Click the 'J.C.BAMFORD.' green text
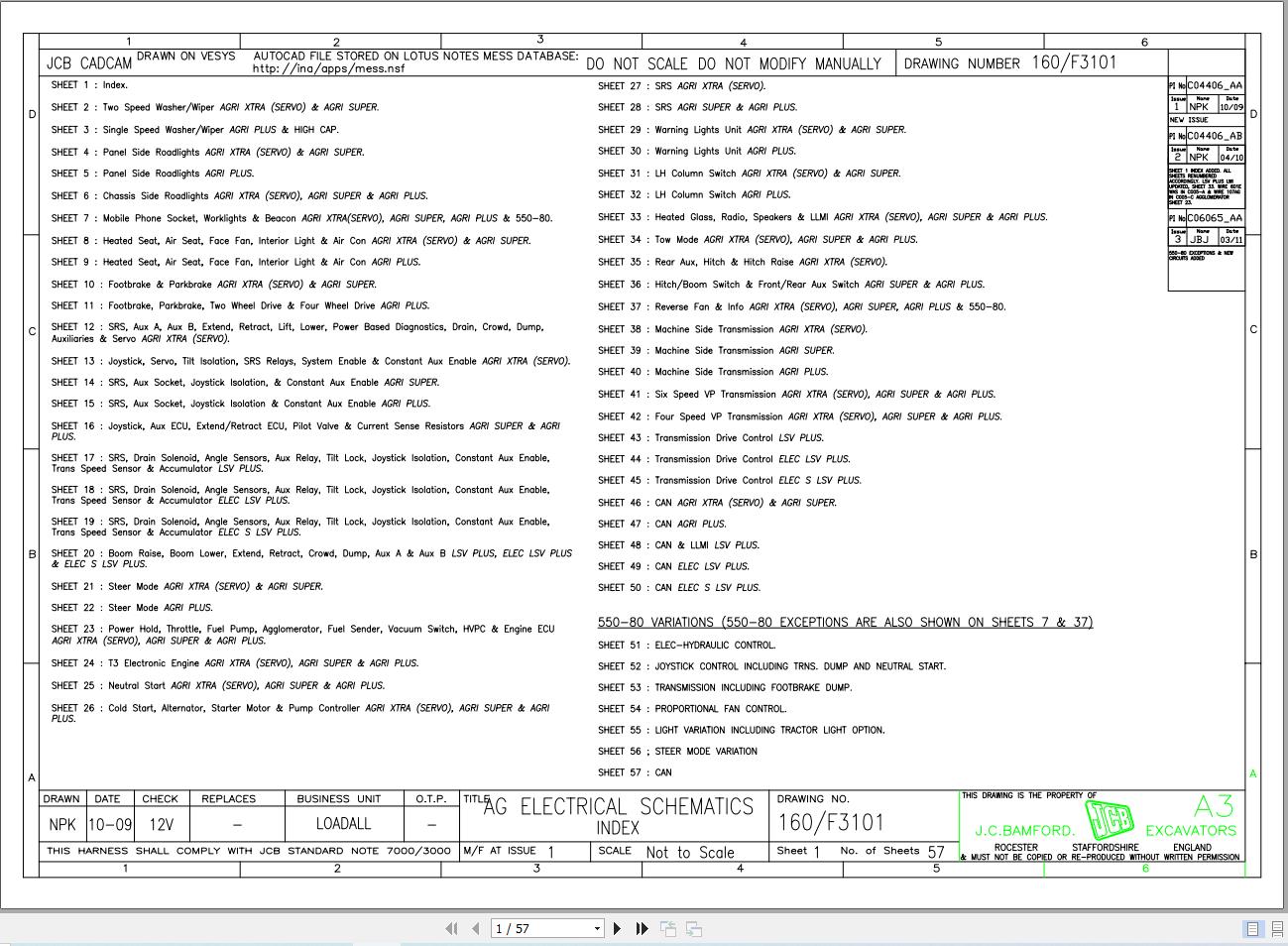Viewport: 1288px width, 946px height. pyautogui.click(x=1025, y=831)
